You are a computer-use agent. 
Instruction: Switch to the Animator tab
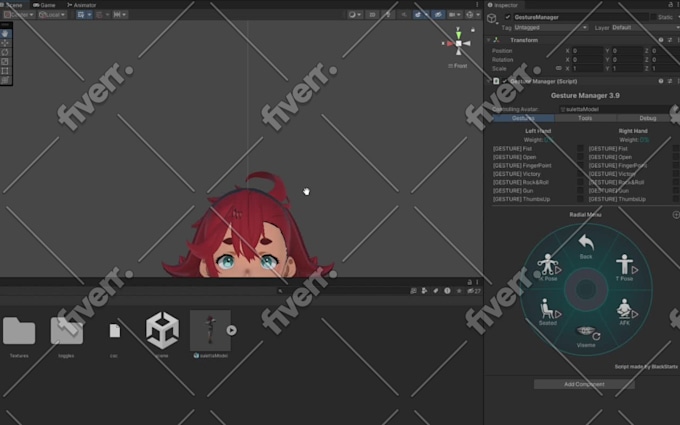[x=82, y=5]
